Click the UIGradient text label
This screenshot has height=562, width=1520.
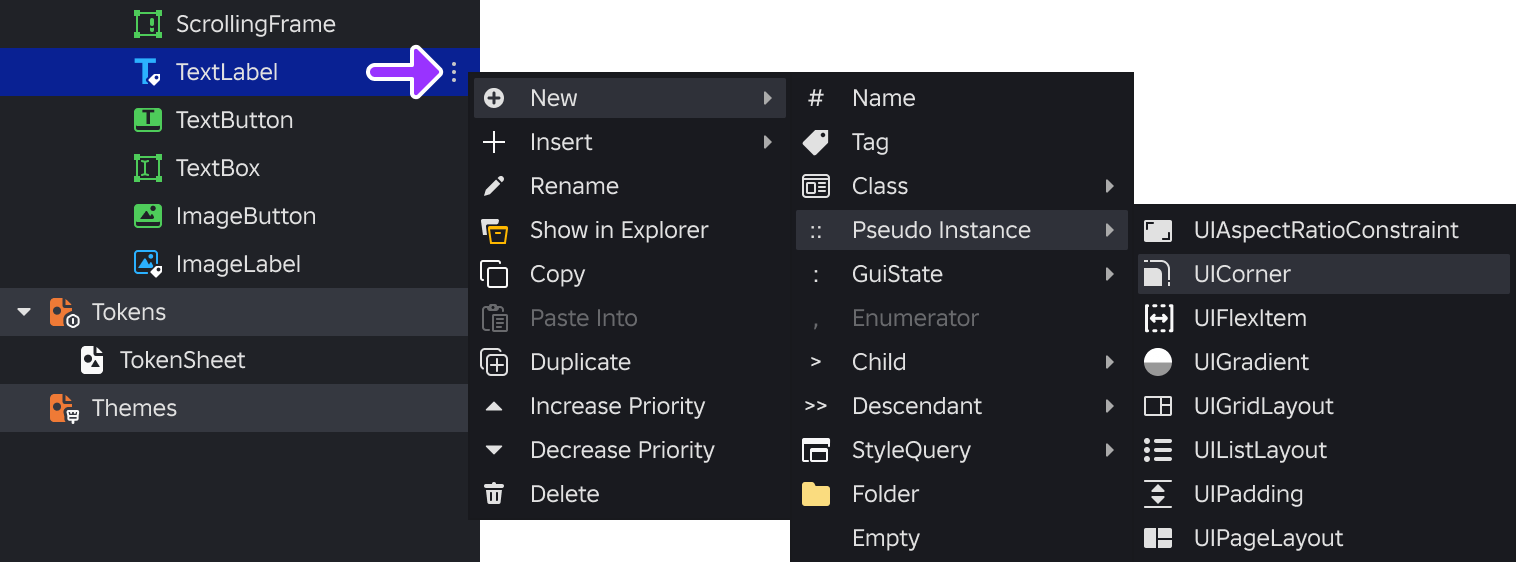click(x=1251, y=362)
